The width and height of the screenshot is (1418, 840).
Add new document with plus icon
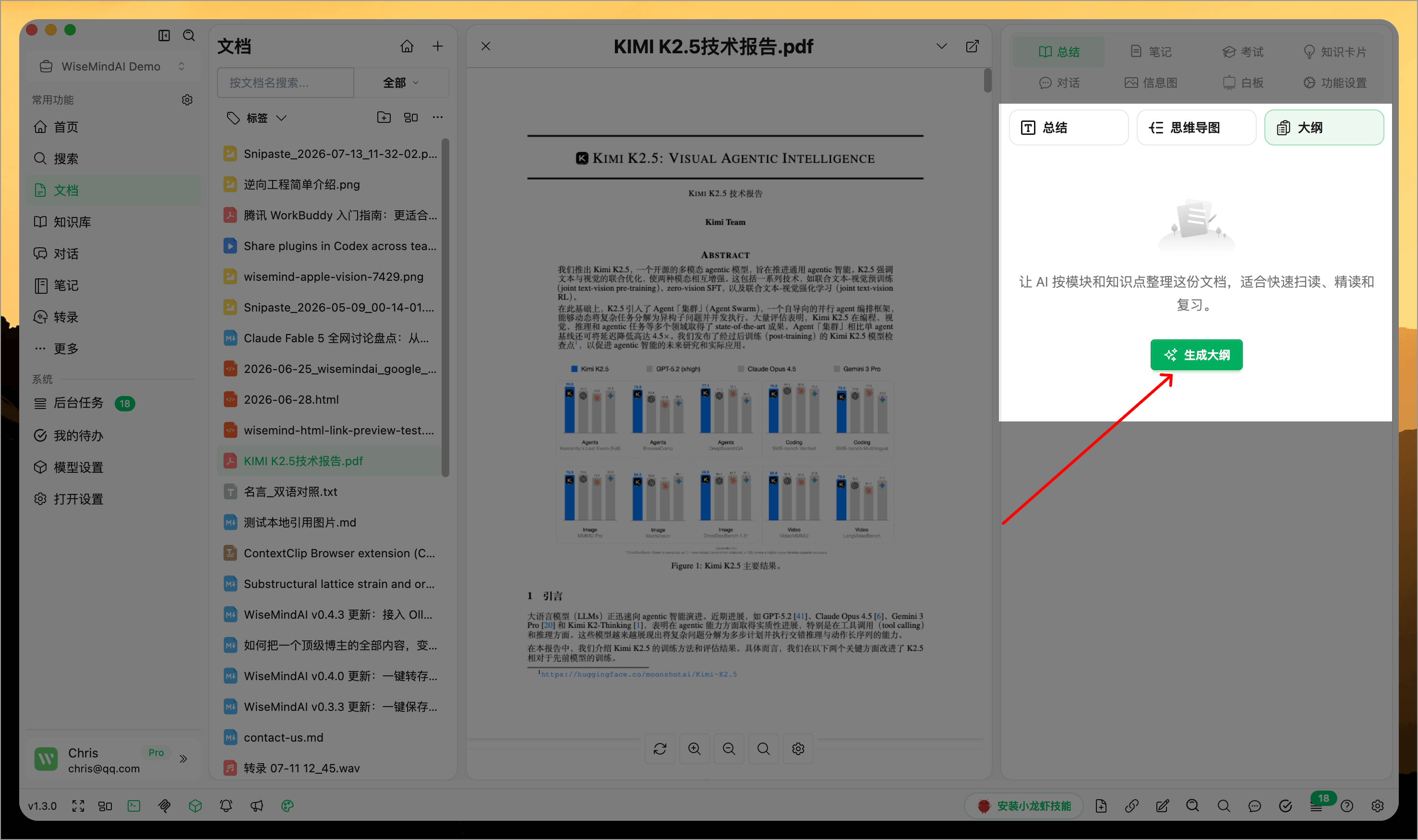point(438,47)
